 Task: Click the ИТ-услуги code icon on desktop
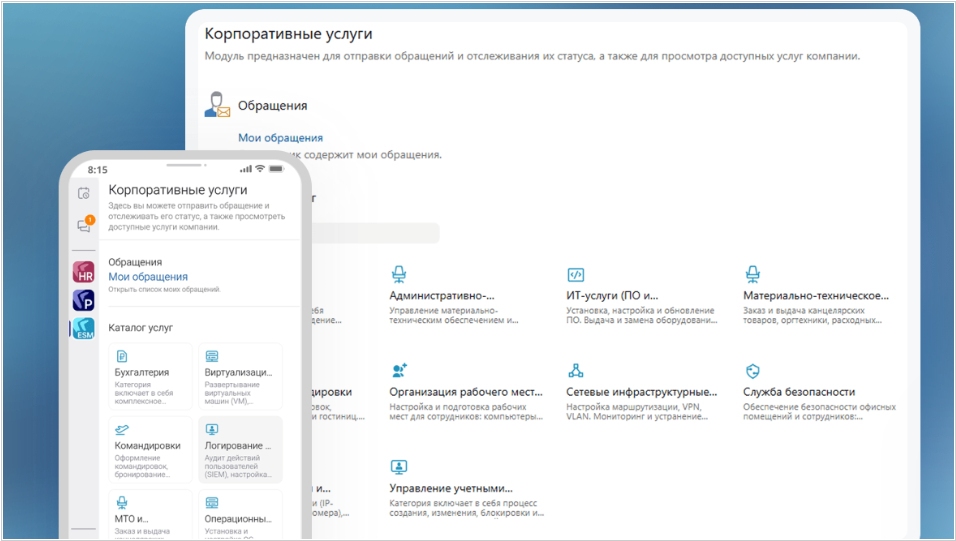pos(575,274)
